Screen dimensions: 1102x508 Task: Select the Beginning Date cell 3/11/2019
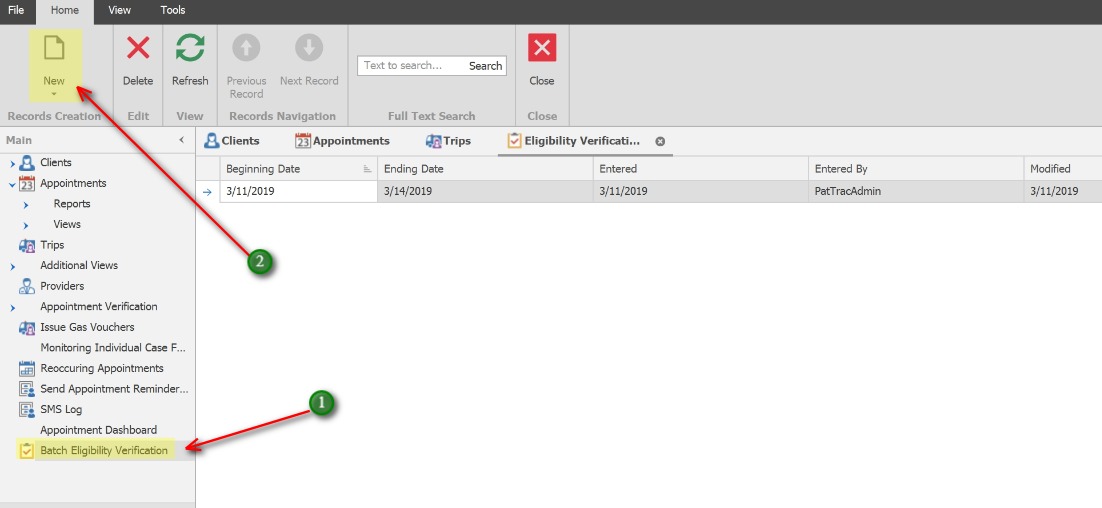click(x=299, y=191)
